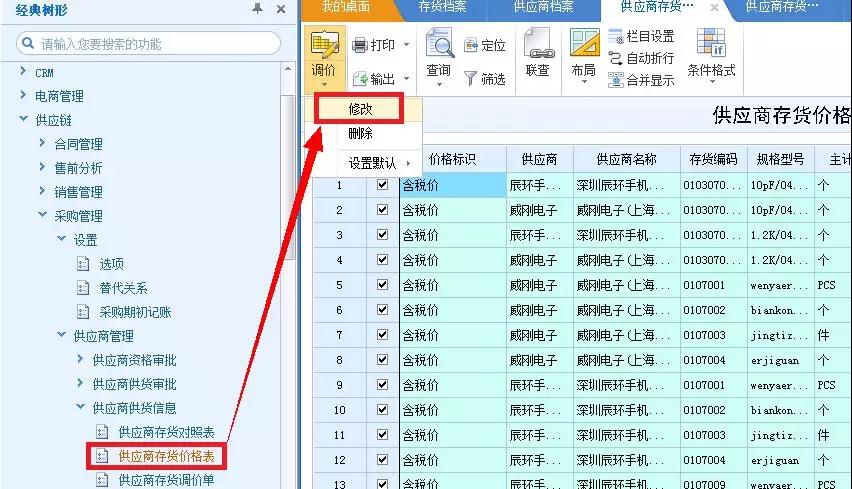This screenshot has height=489, width=852.
Task: Click the 条件格式 conditional format icon
Action: pos(711,43)
